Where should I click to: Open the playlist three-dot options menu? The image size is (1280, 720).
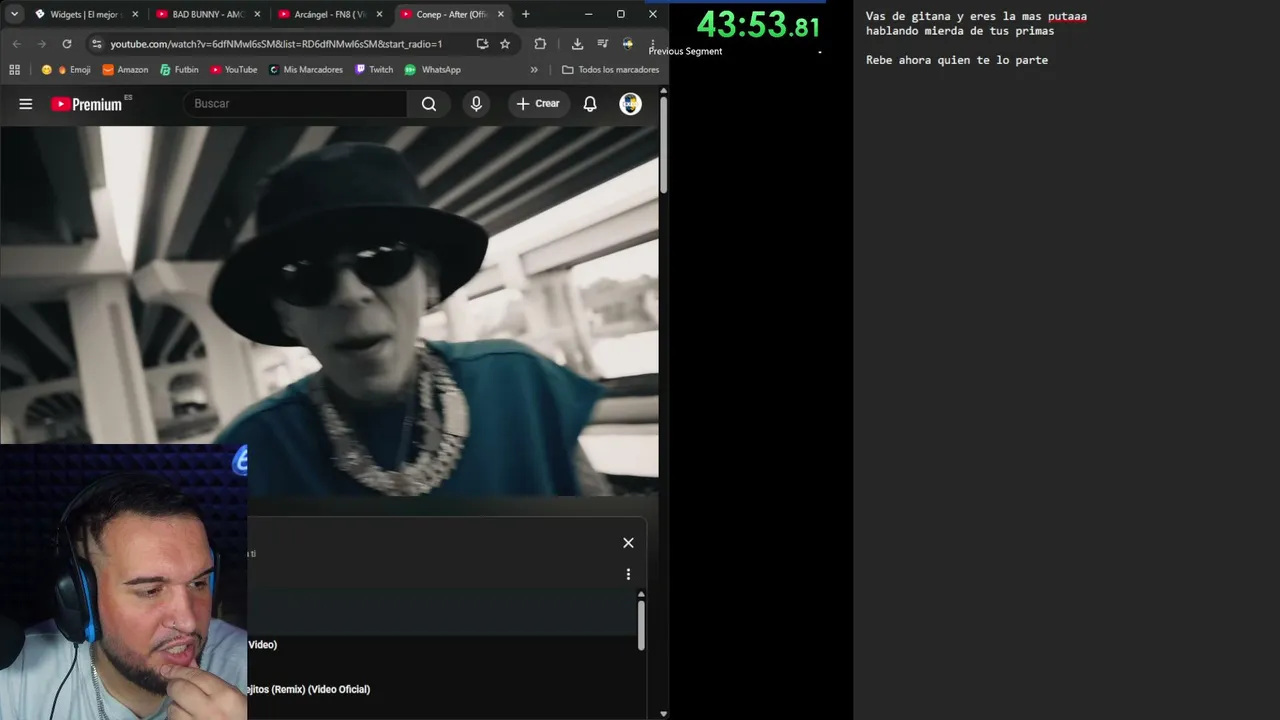point(628,574)
